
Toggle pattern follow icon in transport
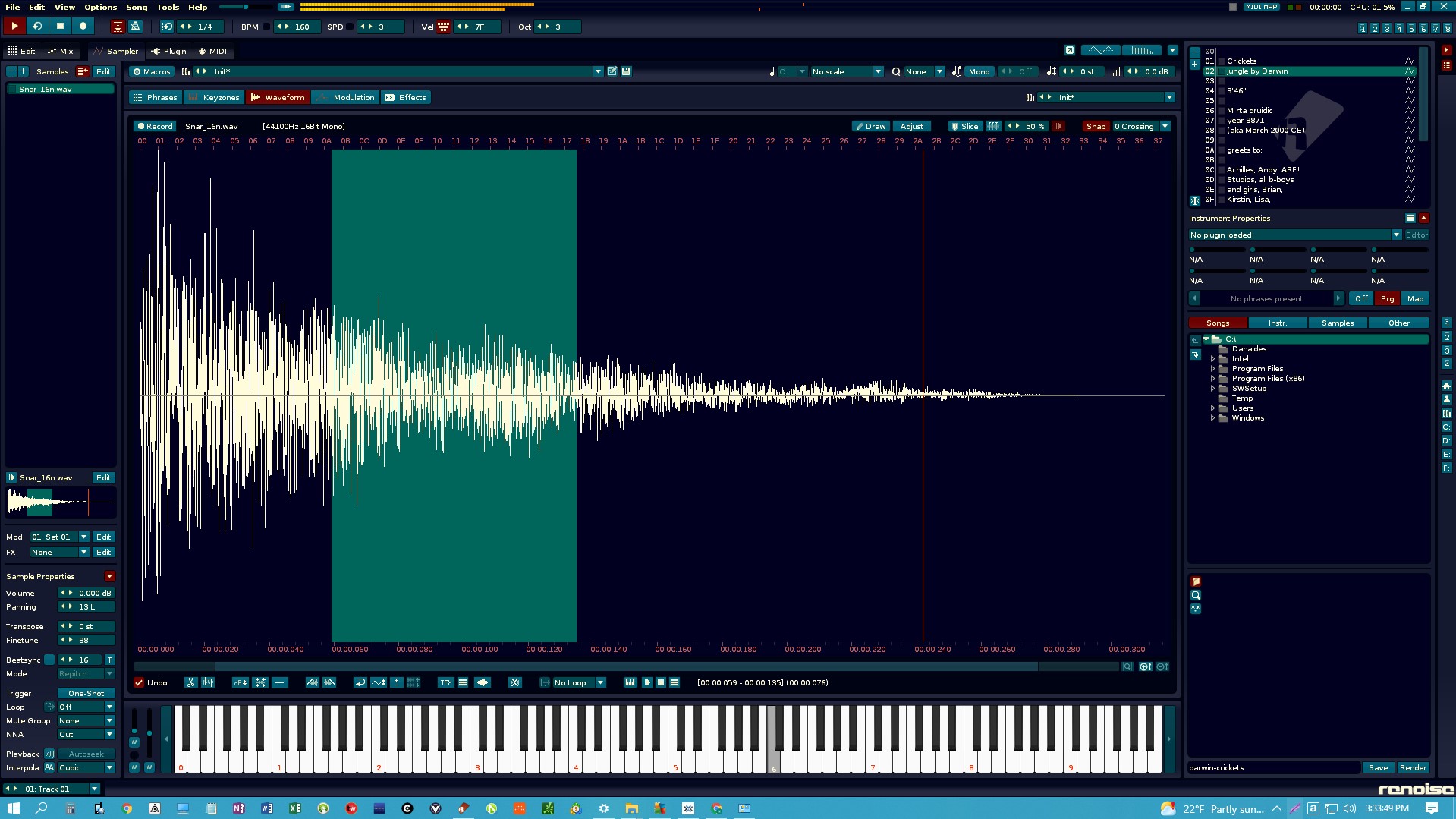pyautogui.click(x=118, y=27)
